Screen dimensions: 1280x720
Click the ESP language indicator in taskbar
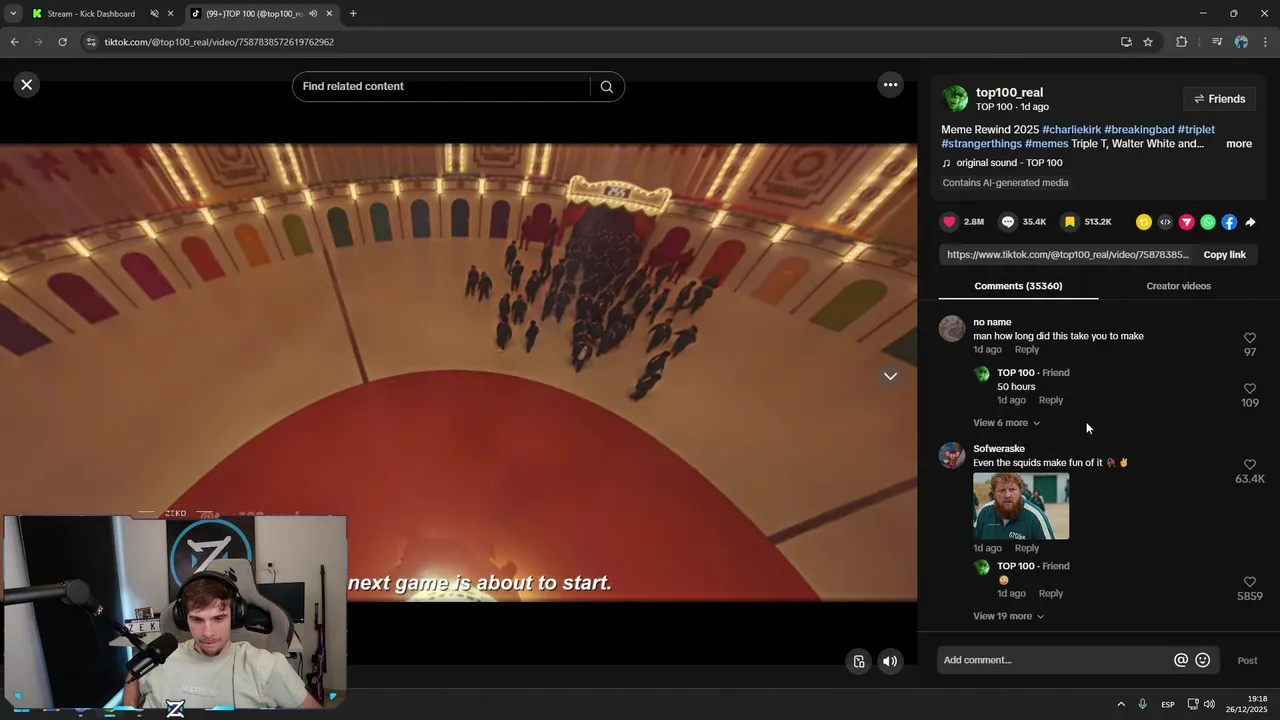click(x=1168, y=705)
